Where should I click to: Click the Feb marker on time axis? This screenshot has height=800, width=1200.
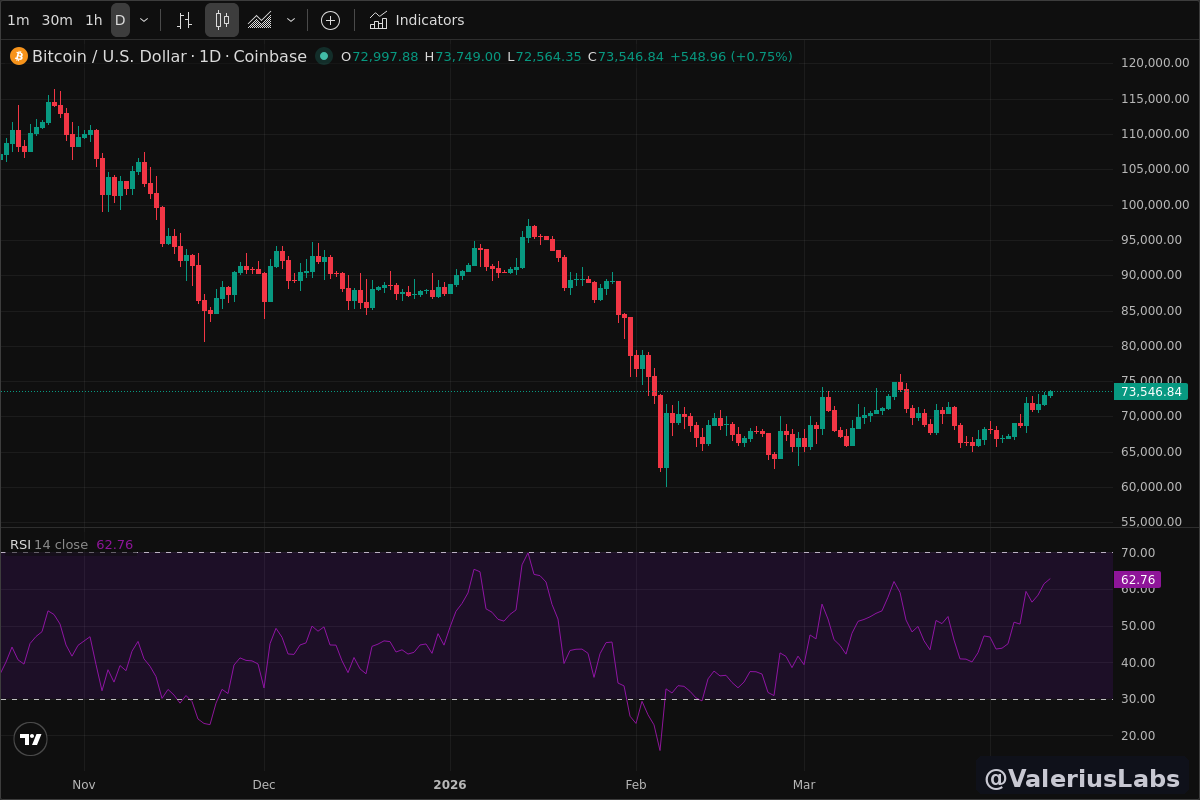(636, 785)
